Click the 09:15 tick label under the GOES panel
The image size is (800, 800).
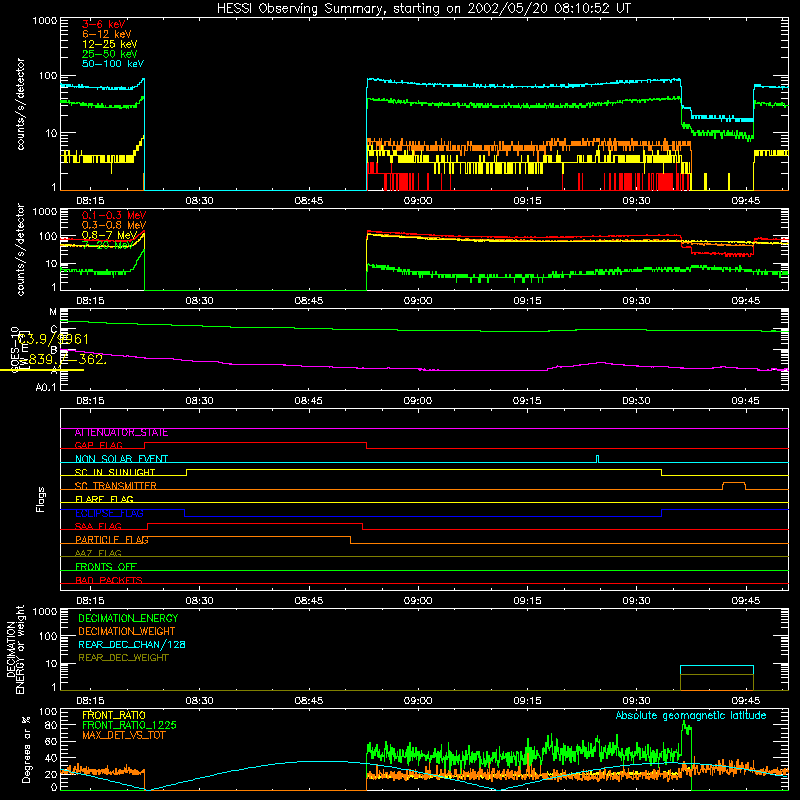click(527, 401)
